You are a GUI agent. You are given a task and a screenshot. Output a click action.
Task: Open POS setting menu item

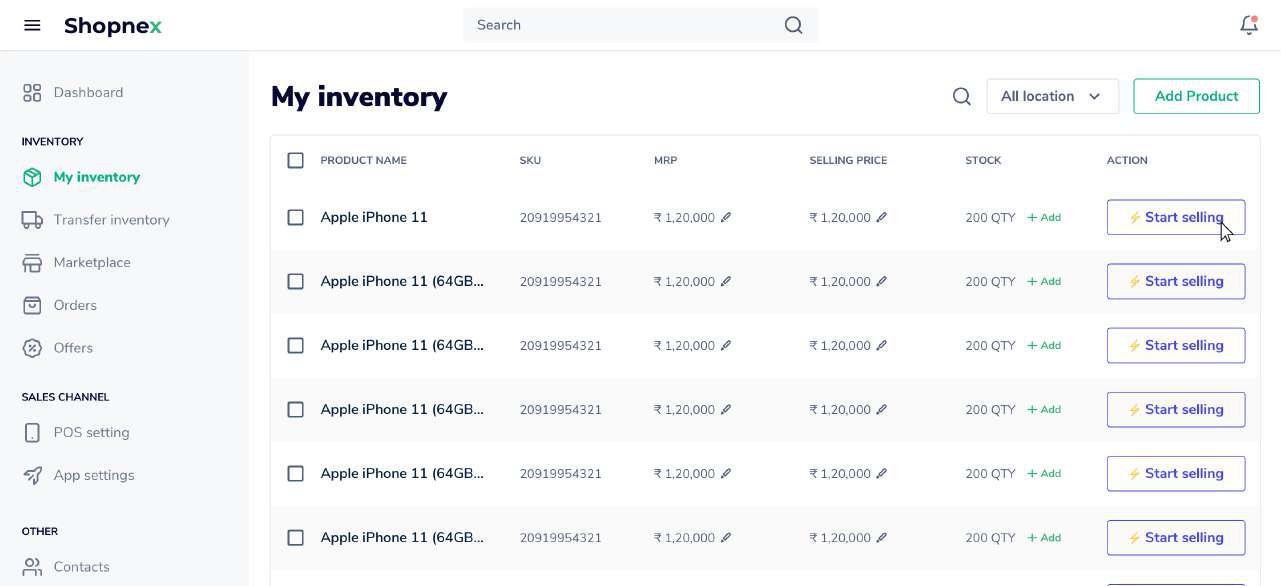[x=91, y=432]
